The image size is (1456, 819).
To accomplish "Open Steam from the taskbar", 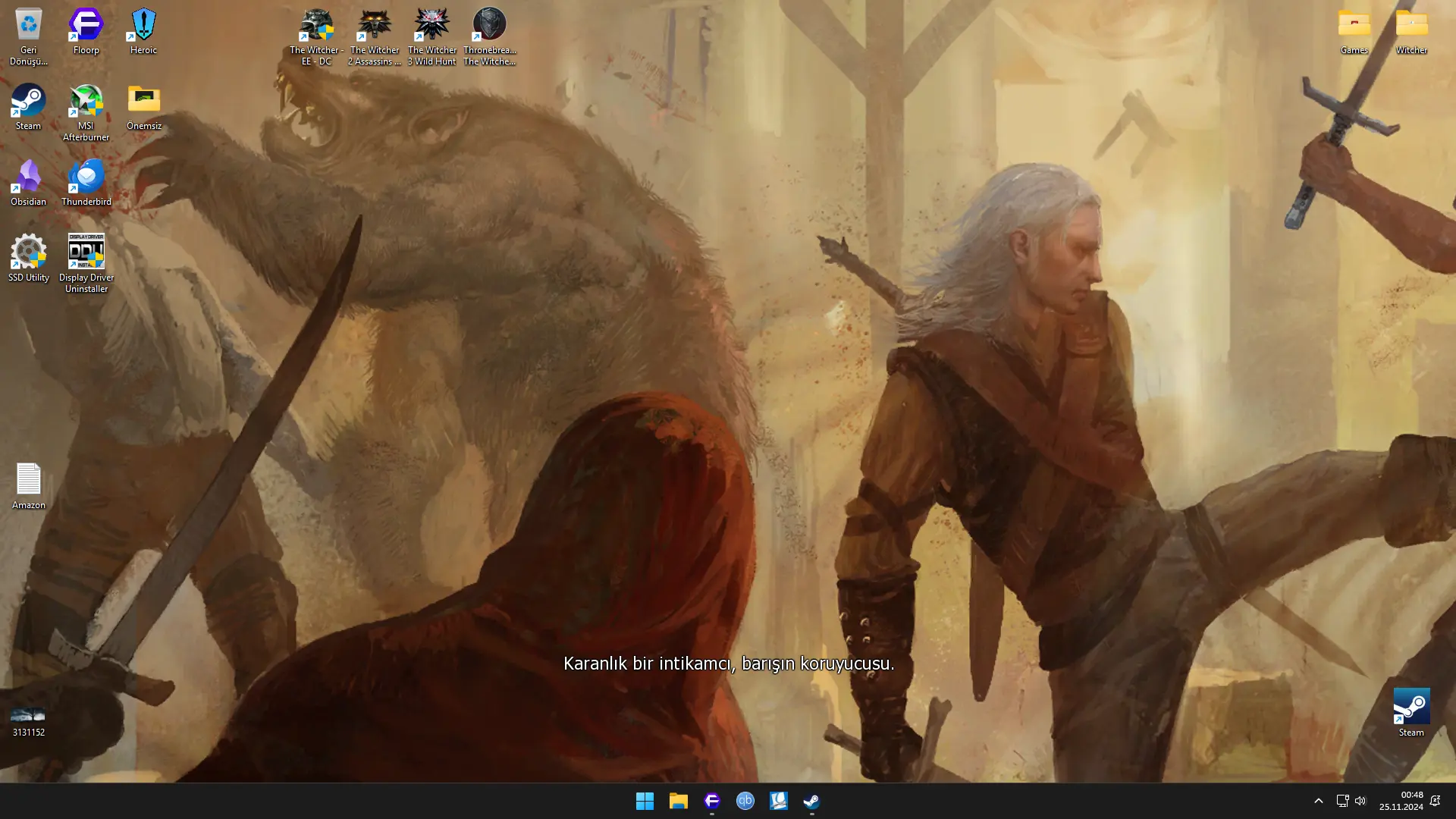I will pos(811,801).
